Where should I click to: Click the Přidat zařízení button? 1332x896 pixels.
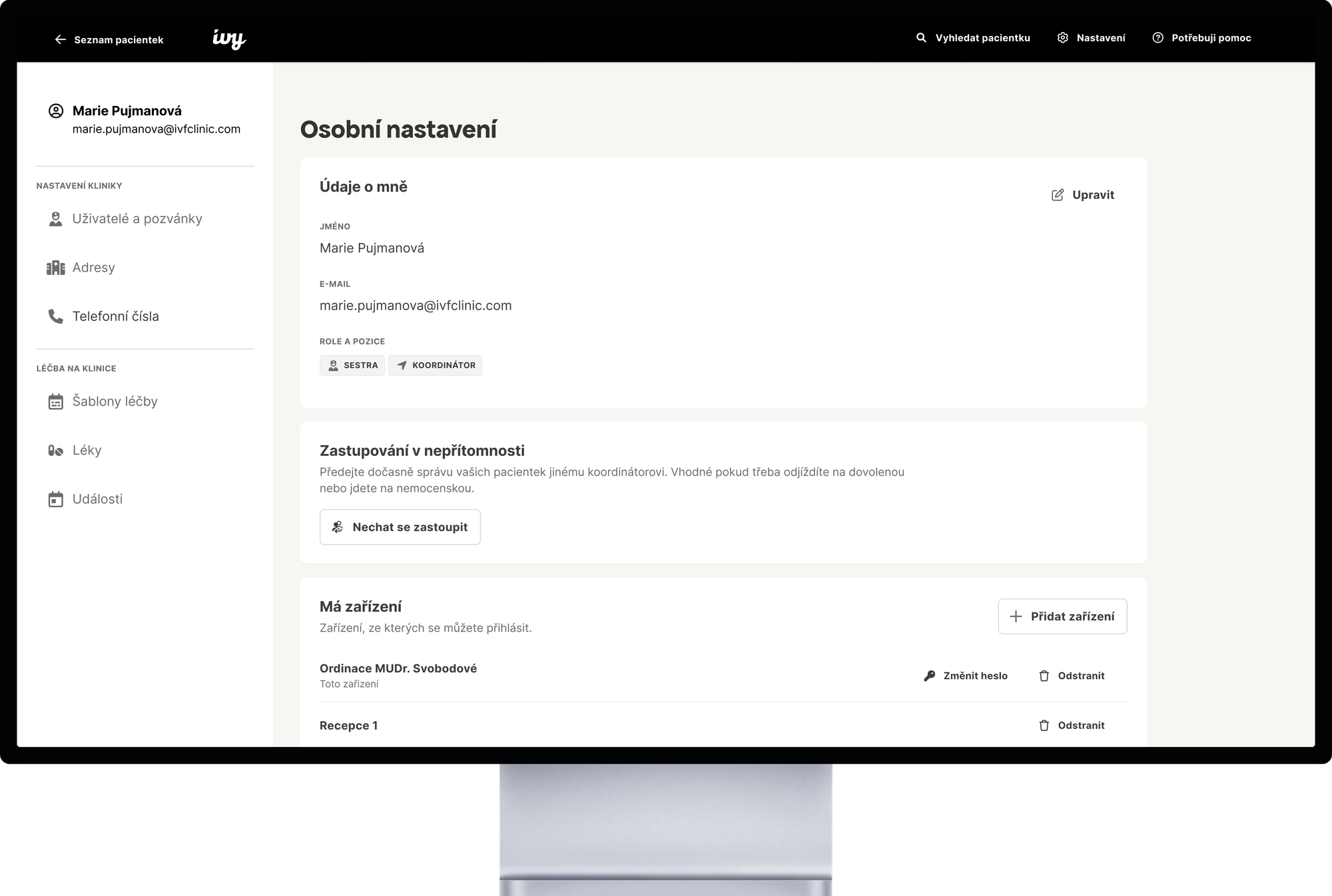(1062, 616)
